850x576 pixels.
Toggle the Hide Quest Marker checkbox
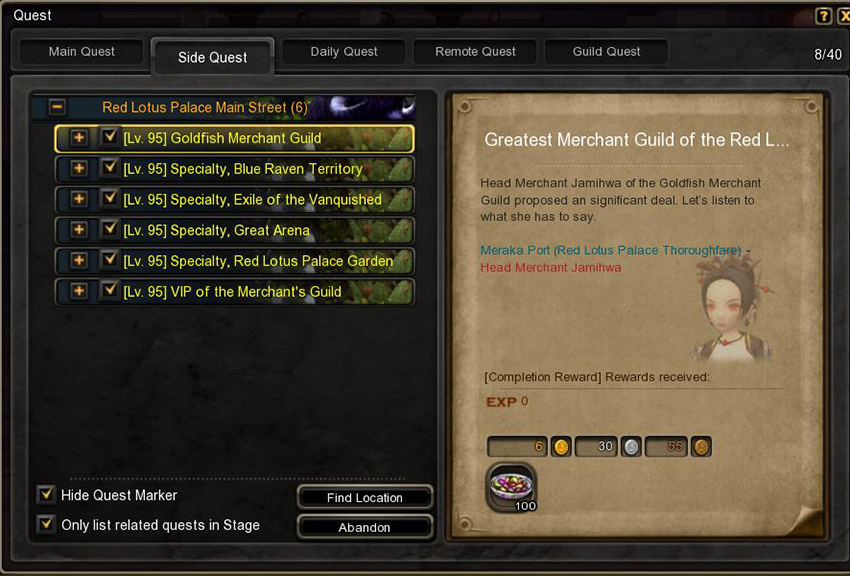(x=46, y=494)
